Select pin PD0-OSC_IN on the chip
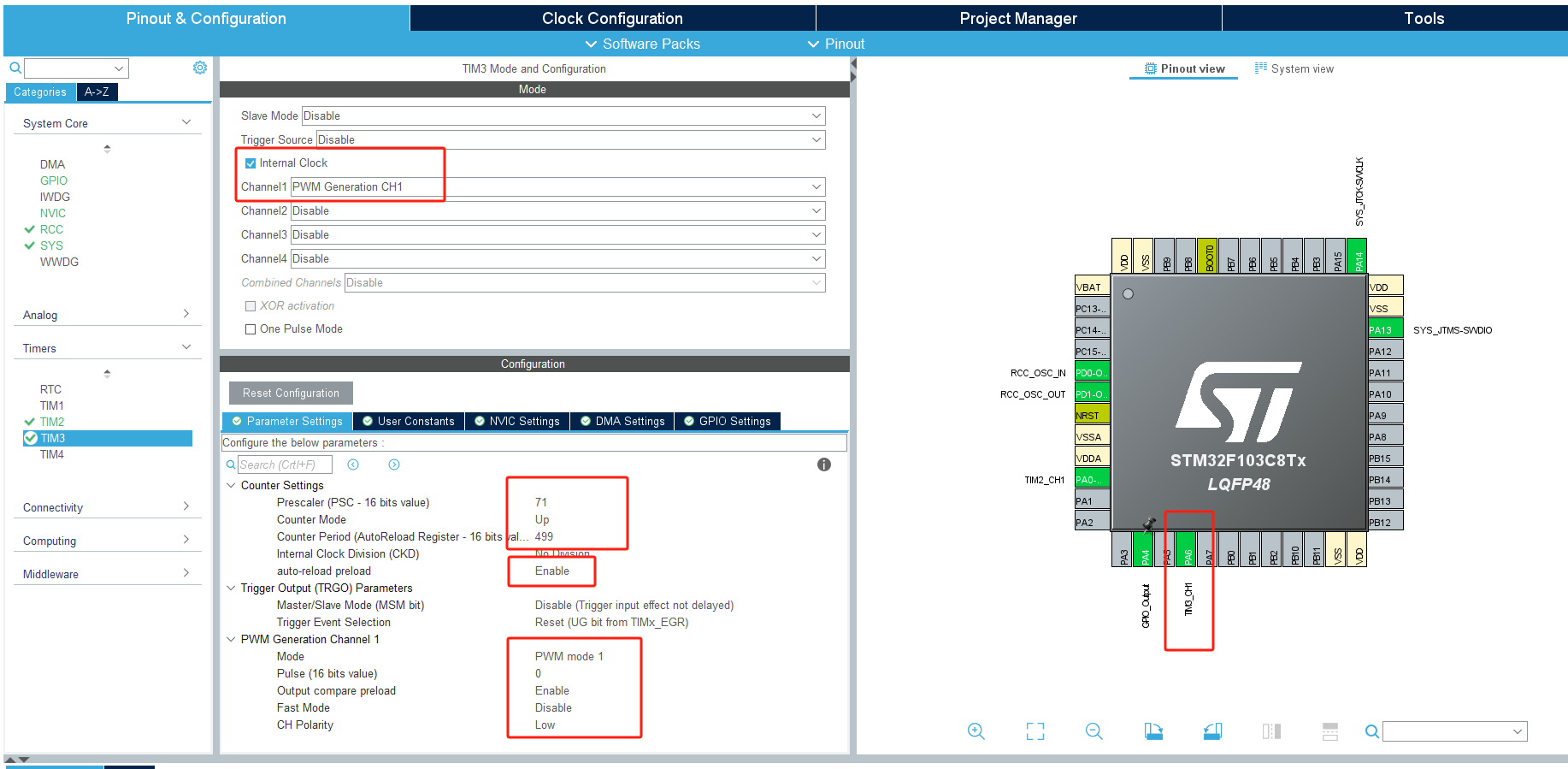This screenshot has width=1568, height=769. 1092,372
